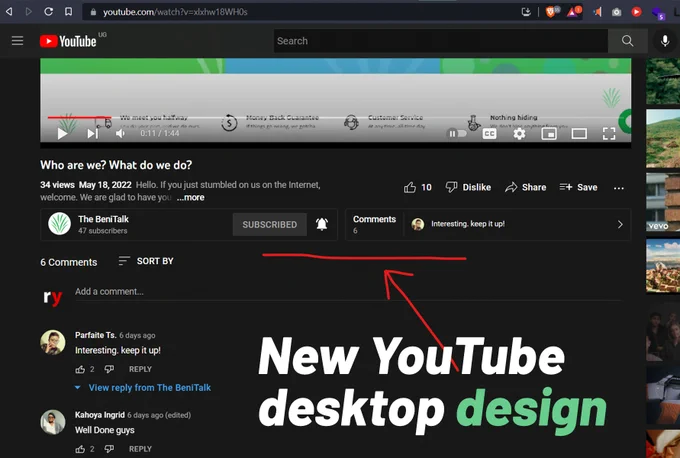Open Kahoya Ingrid profile avatar
This screenshot has height=458, width=680.
pos(53,422)
